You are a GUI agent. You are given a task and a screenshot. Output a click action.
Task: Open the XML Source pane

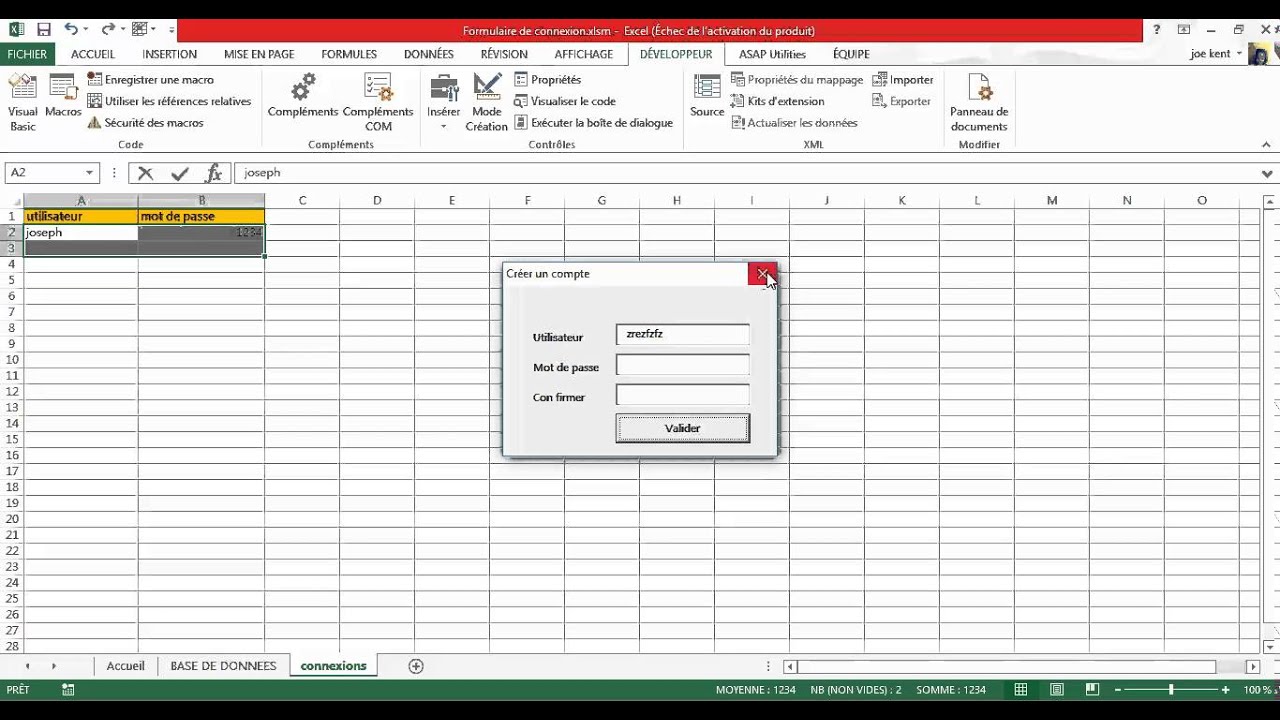pyautogui.click(x=707, y=97)
